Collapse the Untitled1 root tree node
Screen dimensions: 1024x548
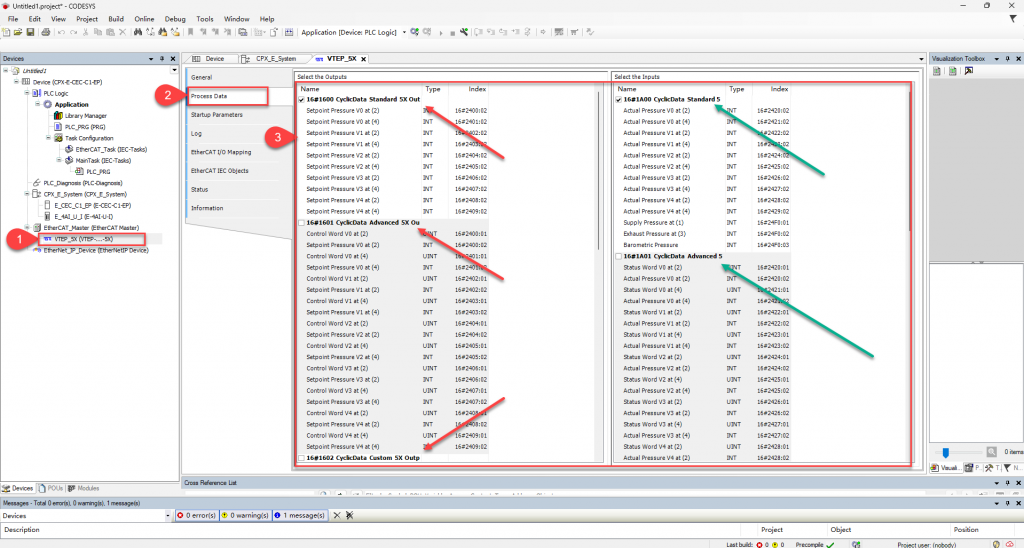6,71
